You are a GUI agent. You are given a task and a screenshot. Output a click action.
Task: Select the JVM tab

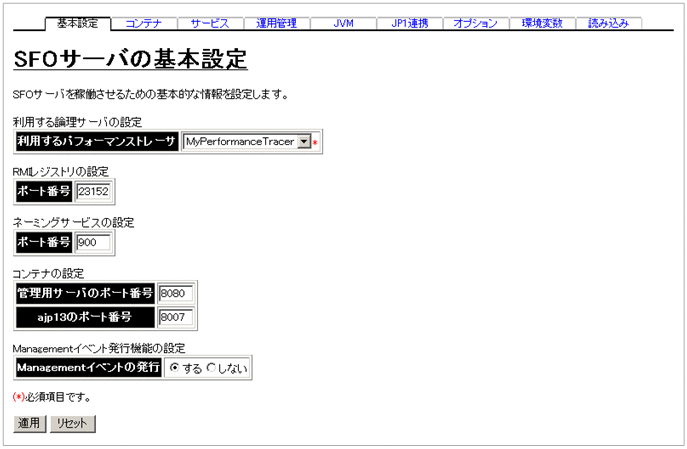tap(343, 23)
